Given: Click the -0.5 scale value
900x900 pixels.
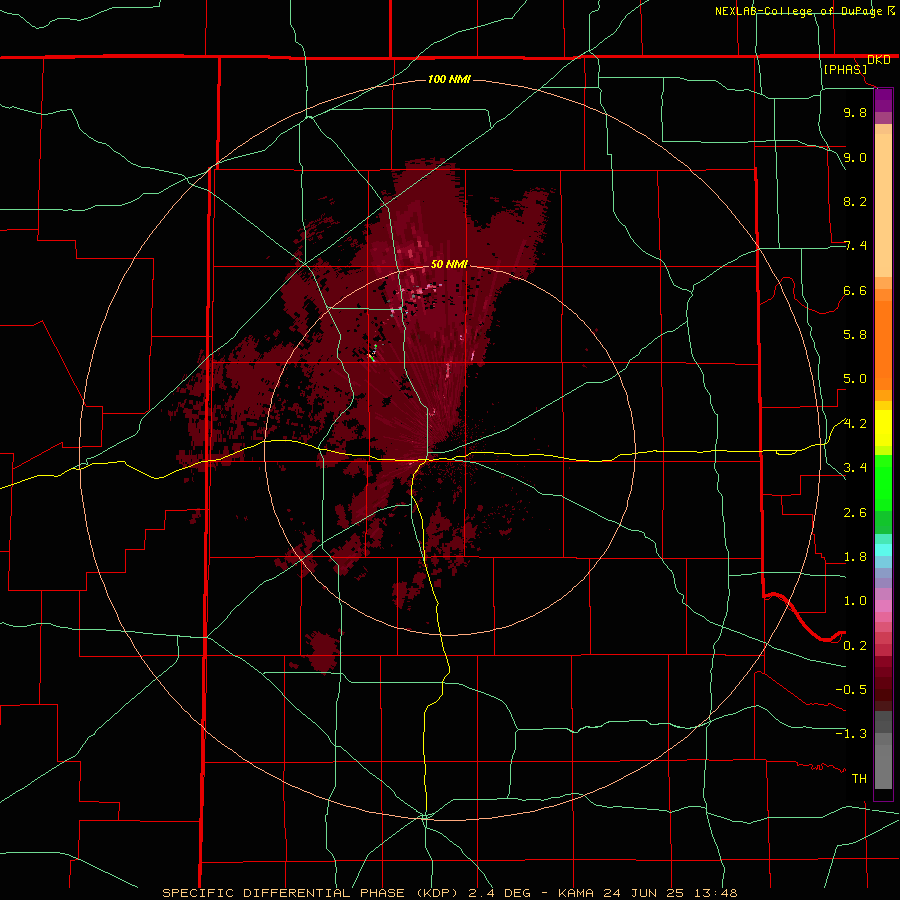Looking at the screenshot, I should 851,689.
